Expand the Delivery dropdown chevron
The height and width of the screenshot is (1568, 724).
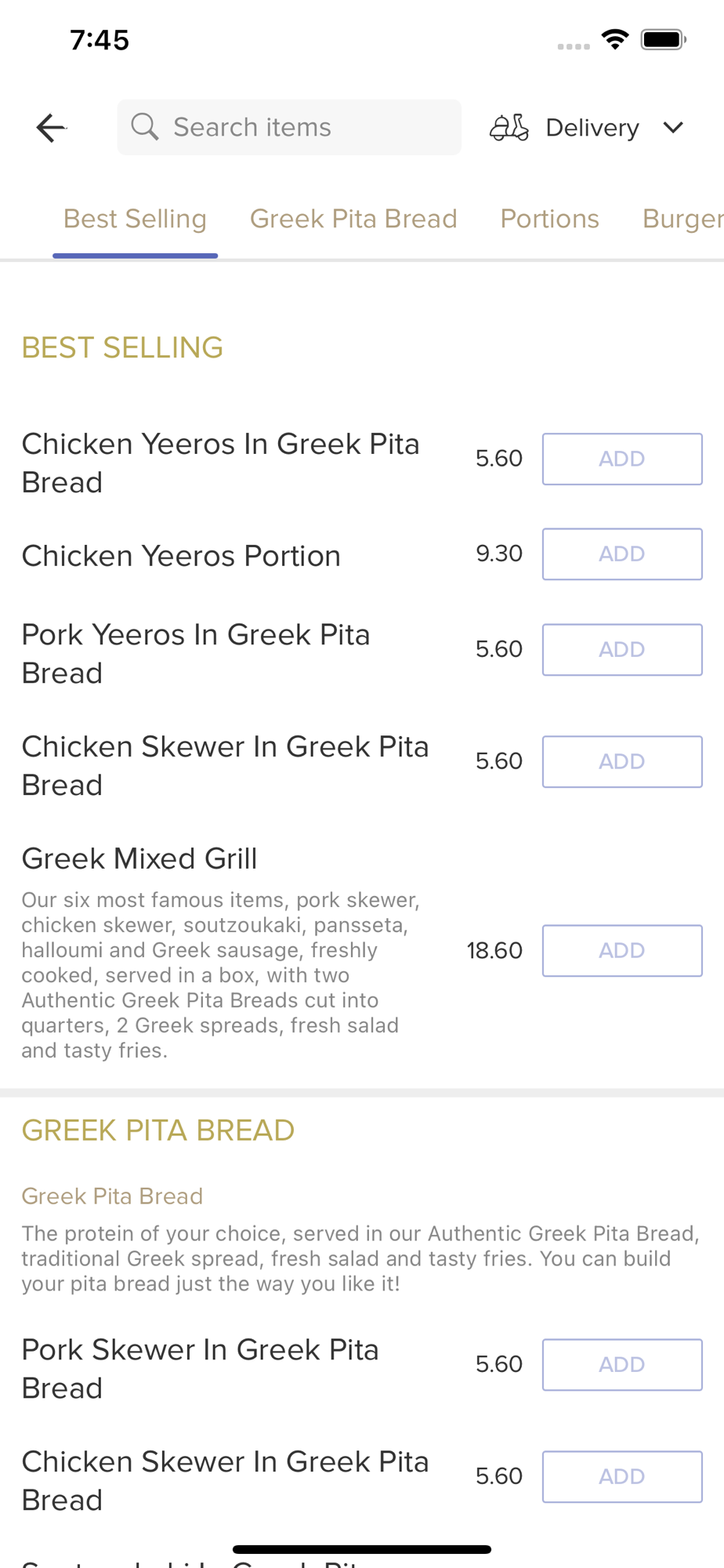click(x=673, y=127)
